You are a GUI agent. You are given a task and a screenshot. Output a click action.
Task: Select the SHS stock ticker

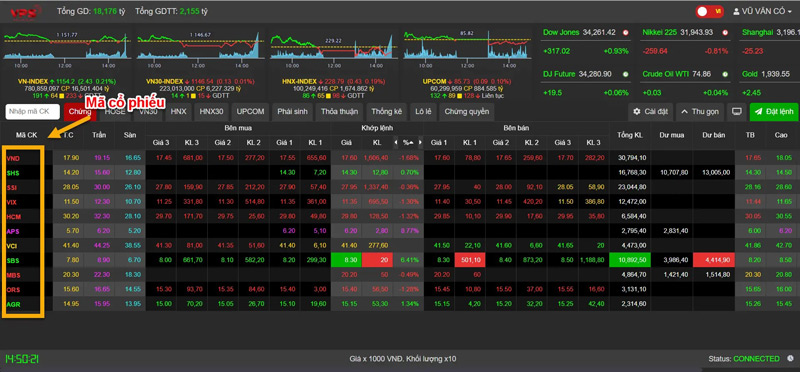click(13, 173)
